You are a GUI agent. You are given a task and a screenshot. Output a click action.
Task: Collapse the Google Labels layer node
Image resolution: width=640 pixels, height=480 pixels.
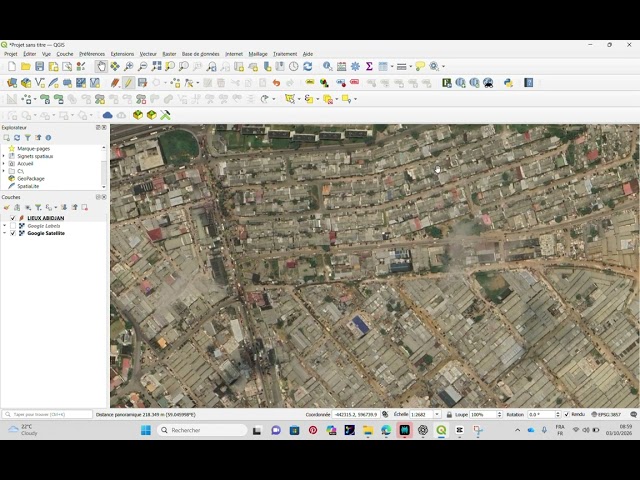pyautogui.click(x=4, y=226)
